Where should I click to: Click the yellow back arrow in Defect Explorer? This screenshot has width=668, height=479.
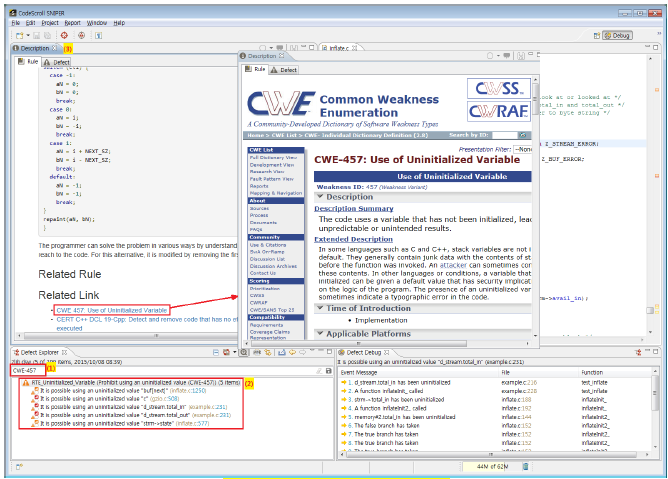pyautogui.click(x=292, y=352)
